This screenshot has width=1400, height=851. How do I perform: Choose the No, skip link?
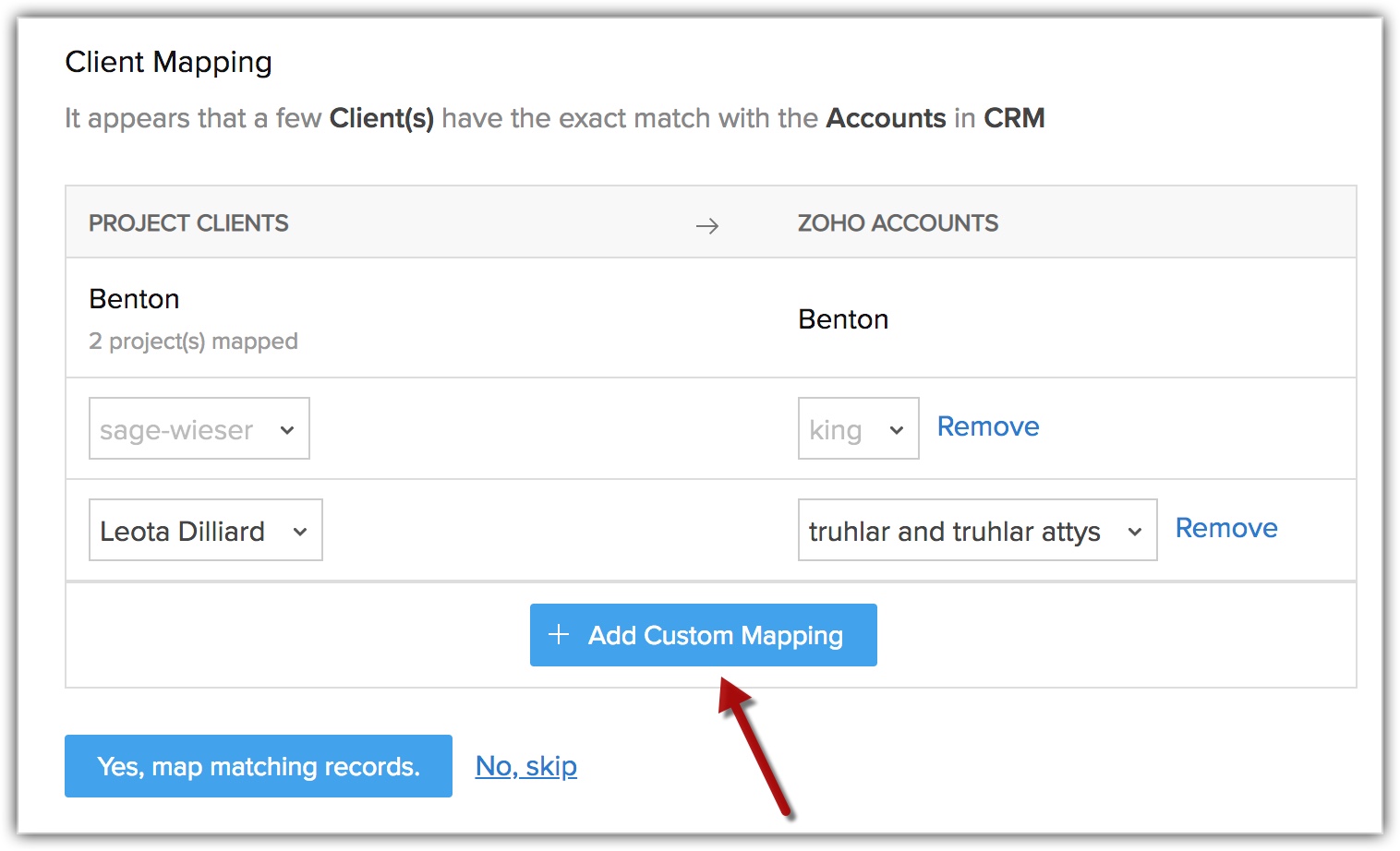(525, 766)
